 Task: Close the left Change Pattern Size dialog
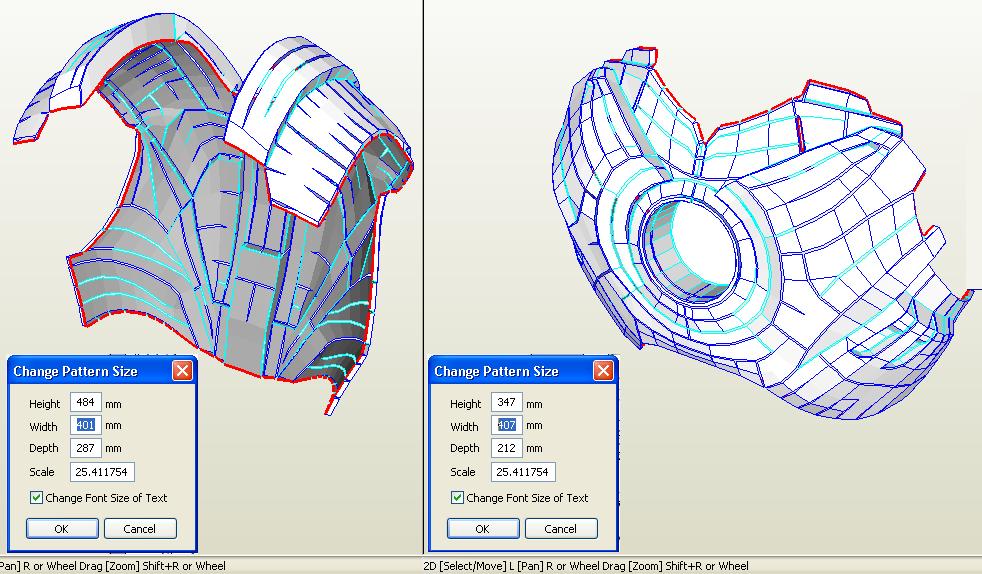(182, 371)
